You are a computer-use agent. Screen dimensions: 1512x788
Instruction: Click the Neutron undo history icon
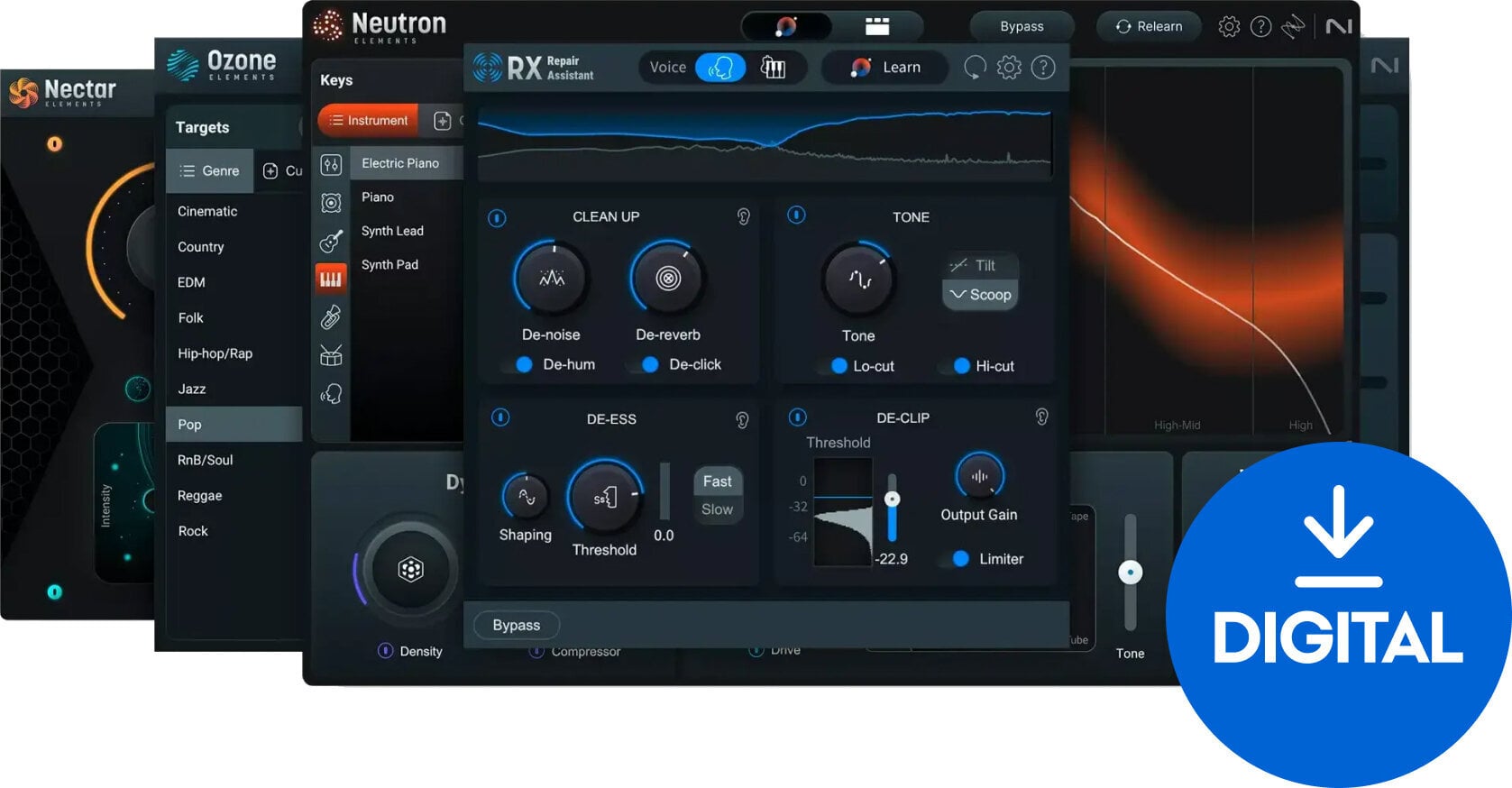pyautogui.click(x=1294, y=26)
